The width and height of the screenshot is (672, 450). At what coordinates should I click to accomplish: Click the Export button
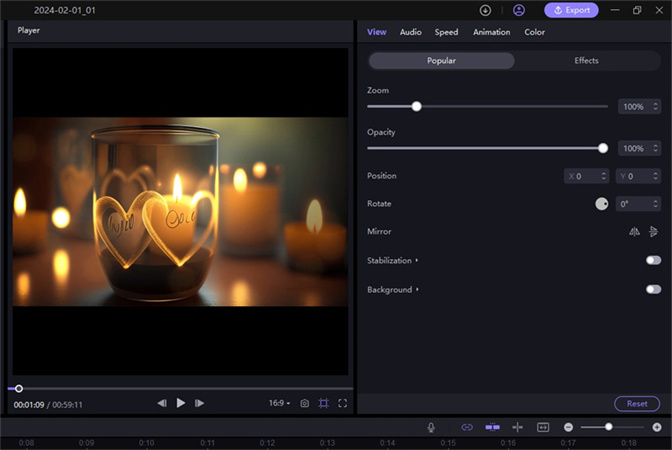(571, 10)
